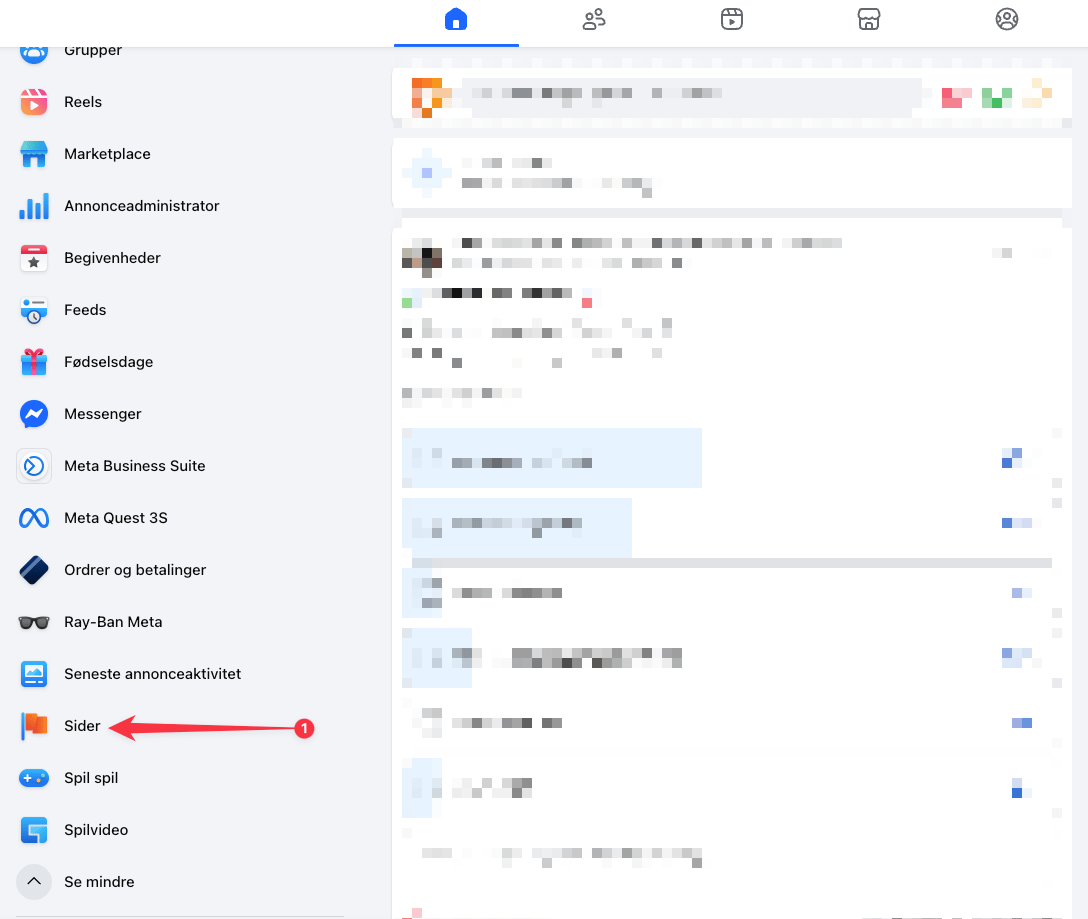
Task: Open the Meta Business Suite icon
Action: 33,466
